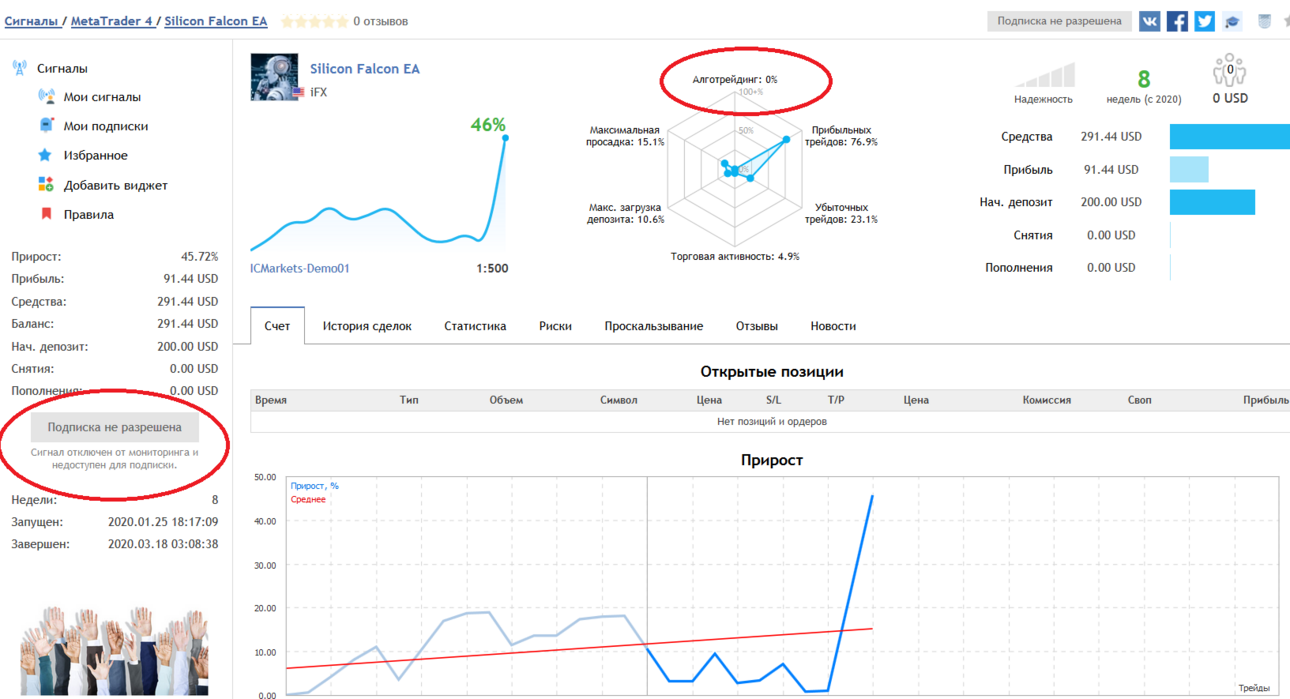Open the Проскальзывание tab
Image resolution: width=1290 pixels, height=699 pixels.
654,326
